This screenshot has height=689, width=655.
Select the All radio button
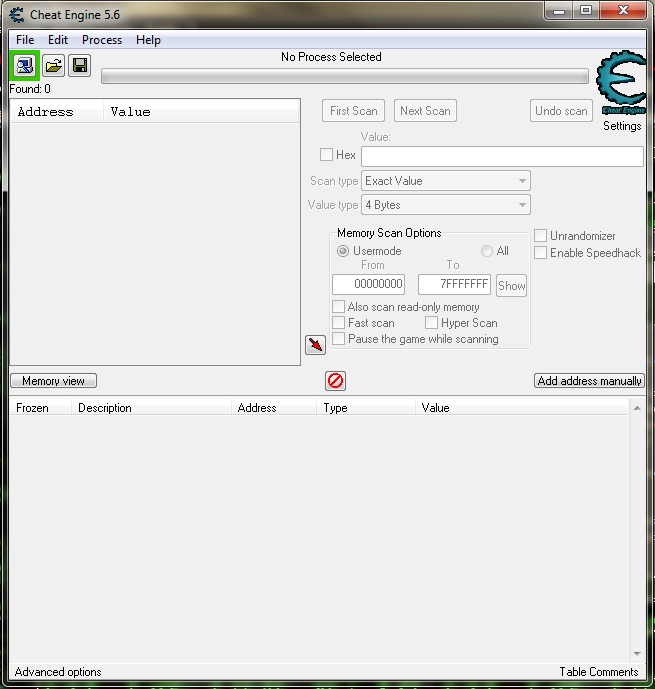coord(487,251)
